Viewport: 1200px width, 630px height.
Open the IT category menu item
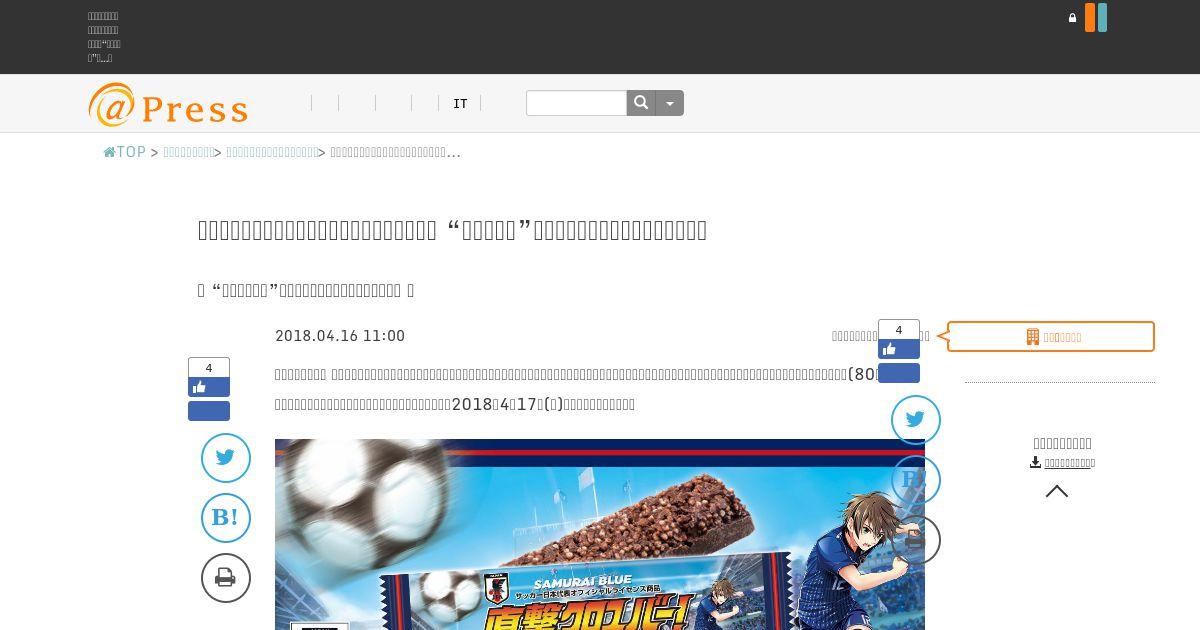(460, 104)
